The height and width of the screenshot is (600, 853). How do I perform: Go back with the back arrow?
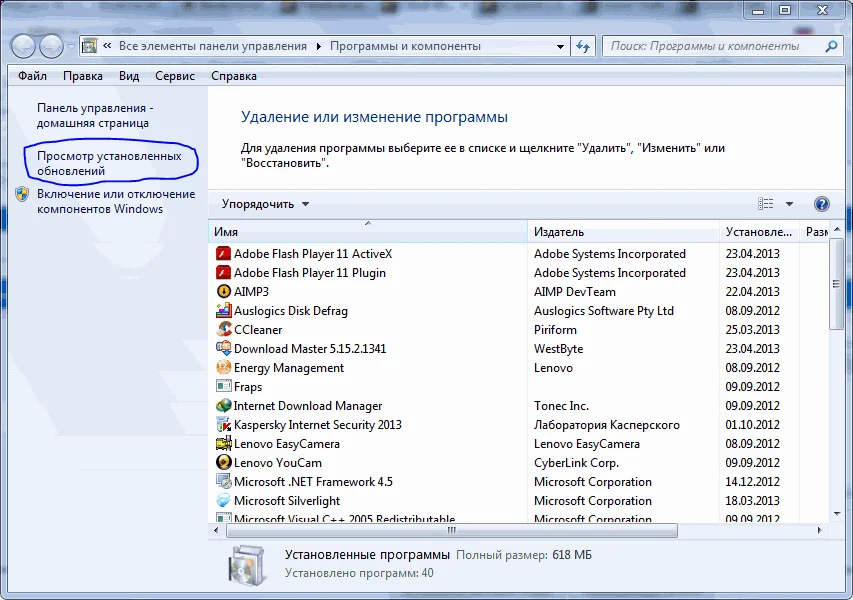(x=23, y=46)
